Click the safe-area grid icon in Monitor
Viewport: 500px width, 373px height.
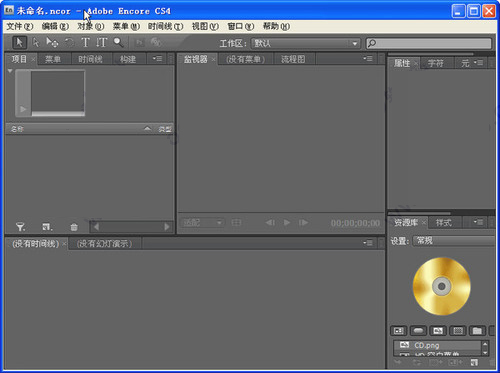236,222
